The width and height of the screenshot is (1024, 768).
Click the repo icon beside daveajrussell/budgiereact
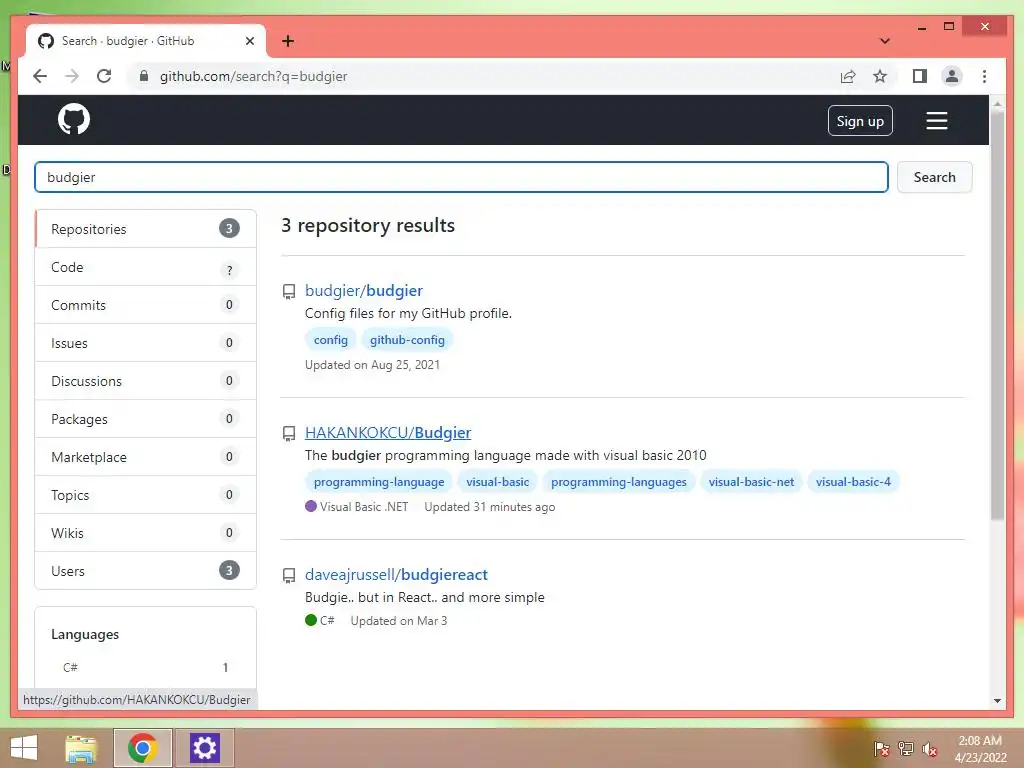tap(289, 575)
